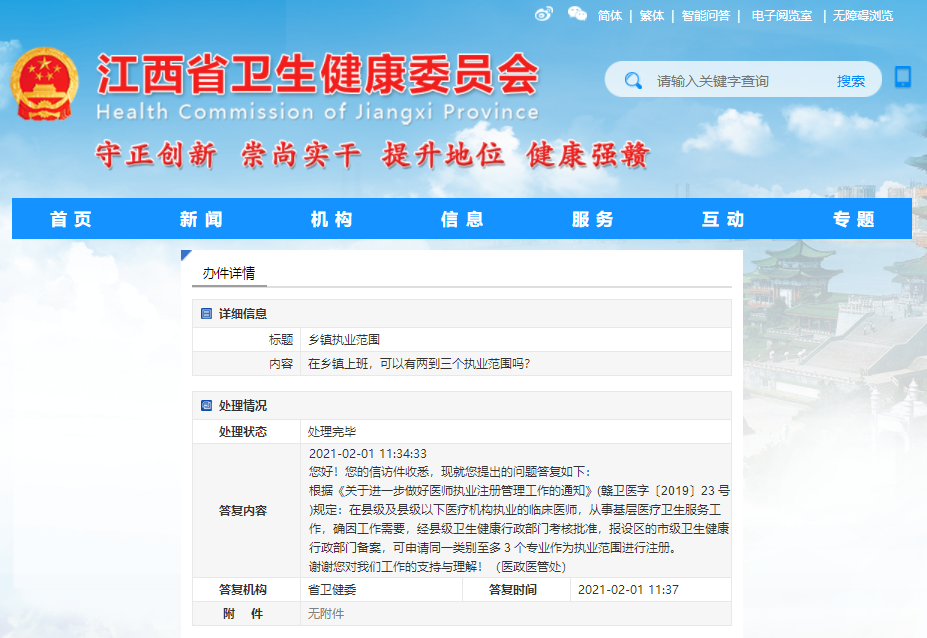The height and width of the screenshot is (638, 927).
Task: Open 电子阅览室 link
Action: click(x=782, y=16)
